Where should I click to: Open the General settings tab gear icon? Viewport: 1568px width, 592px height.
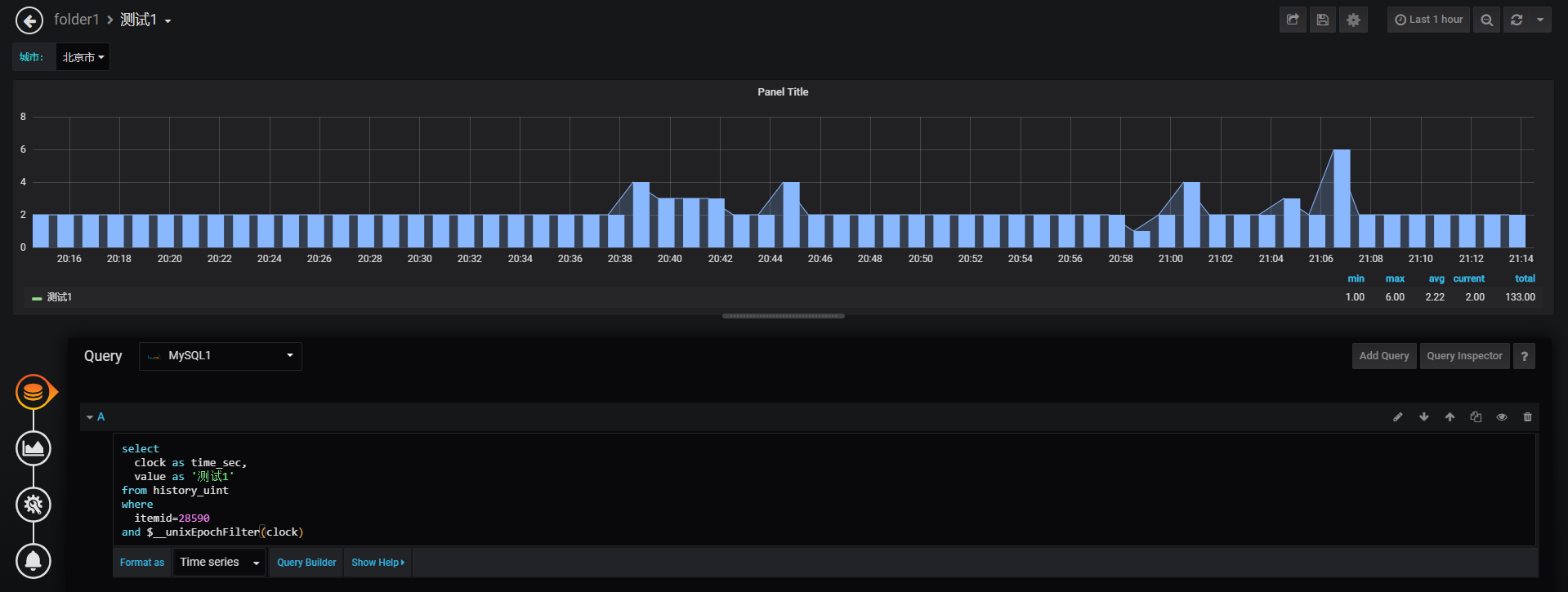[x=34, y=505]
